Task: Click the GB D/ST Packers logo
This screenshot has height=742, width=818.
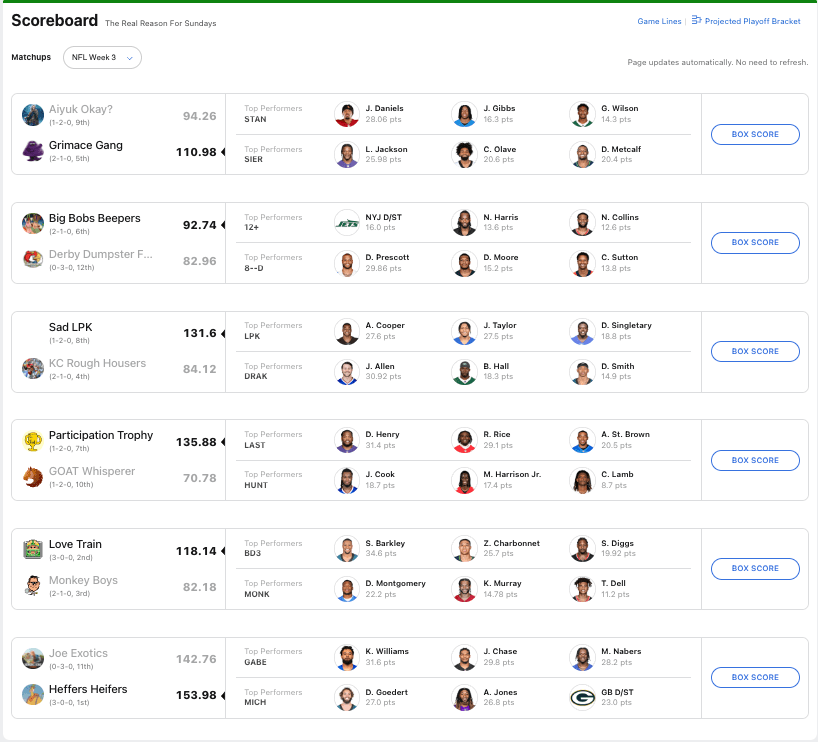Action: (582, 698)
